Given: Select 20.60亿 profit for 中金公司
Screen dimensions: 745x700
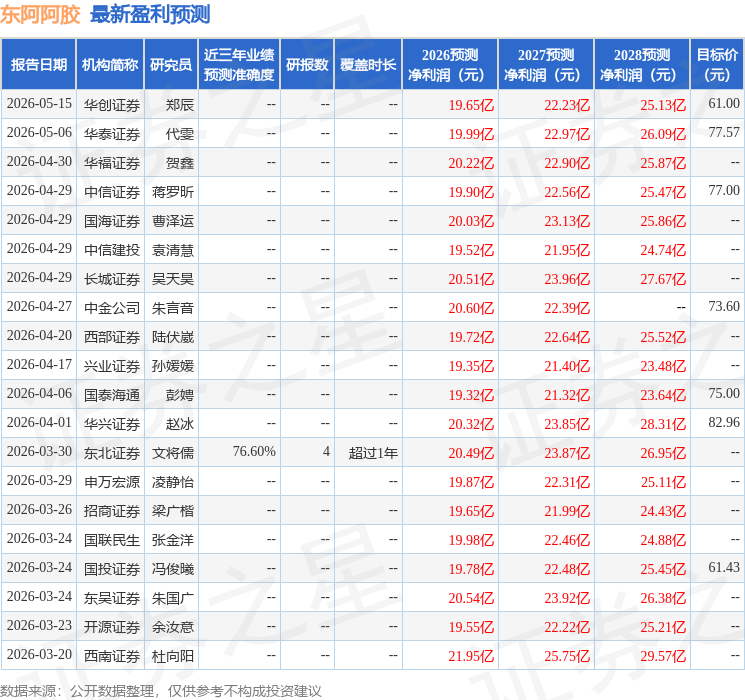Looking at the screenshot, I should 471,308.
